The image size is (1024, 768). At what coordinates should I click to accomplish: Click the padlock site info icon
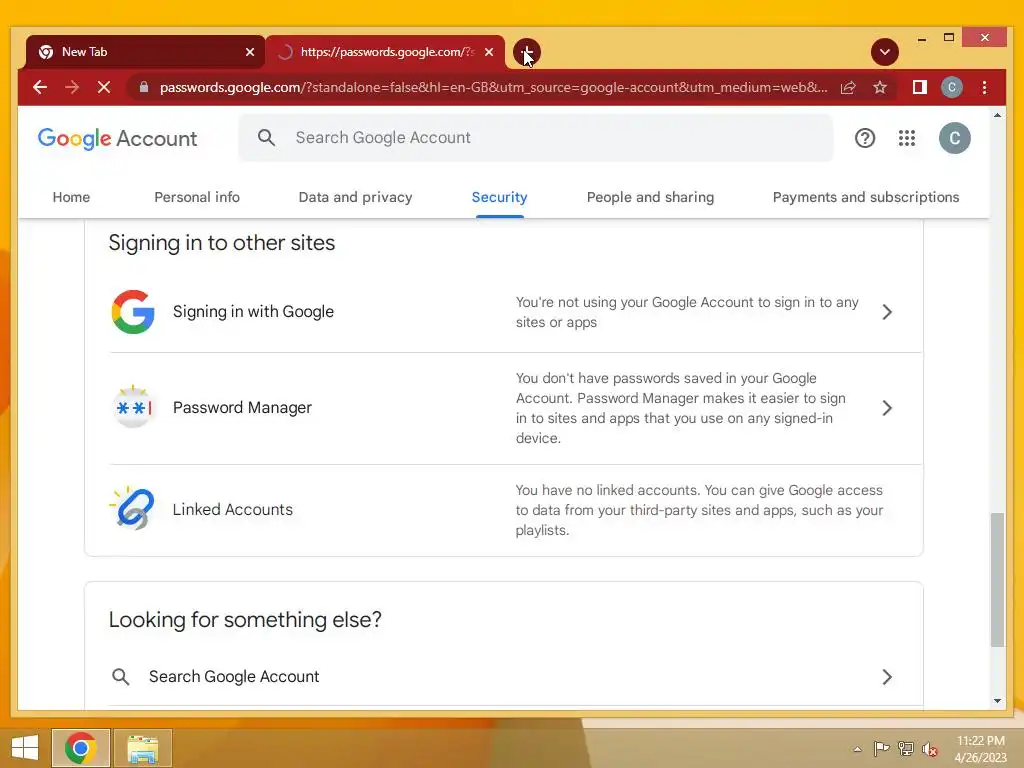coord(144,88)
